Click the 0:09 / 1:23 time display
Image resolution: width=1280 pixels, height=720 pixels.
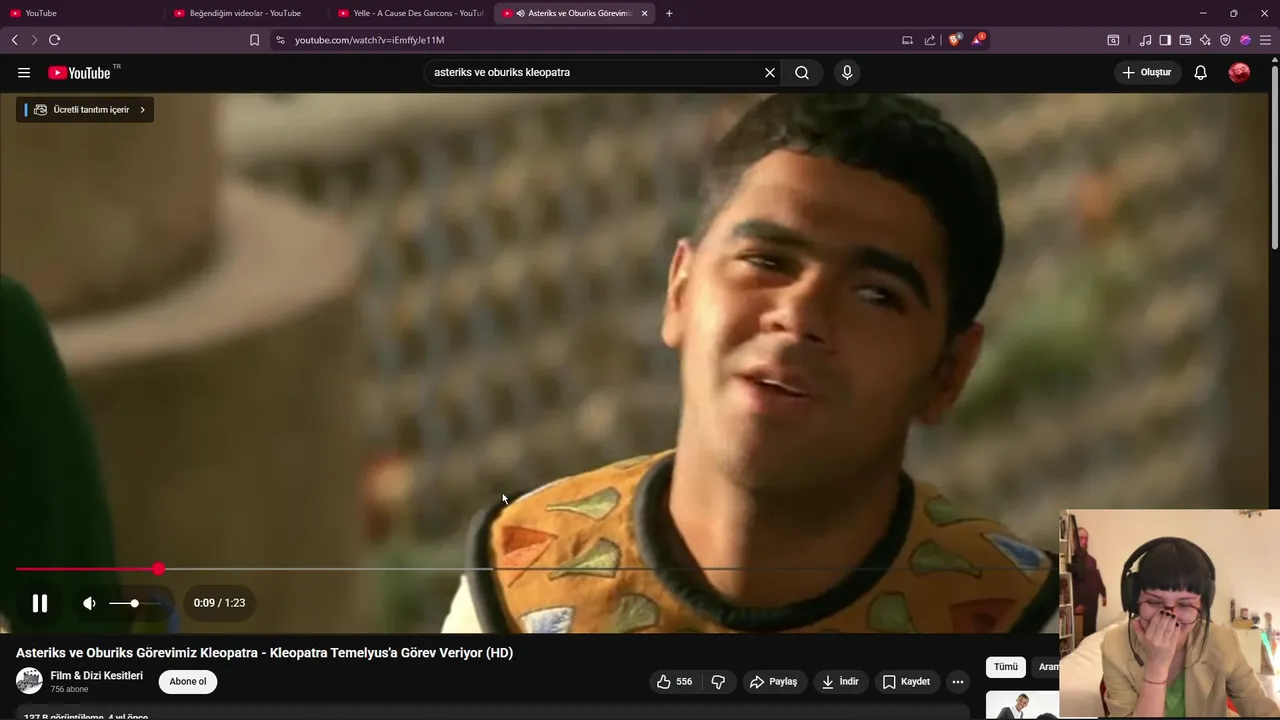point(219,603)
